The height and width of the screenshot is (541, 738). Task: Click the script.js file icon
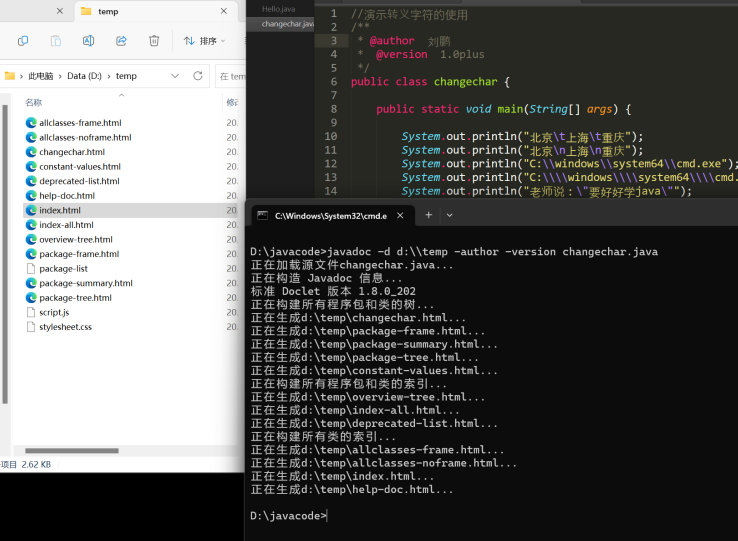coord(31,312)
